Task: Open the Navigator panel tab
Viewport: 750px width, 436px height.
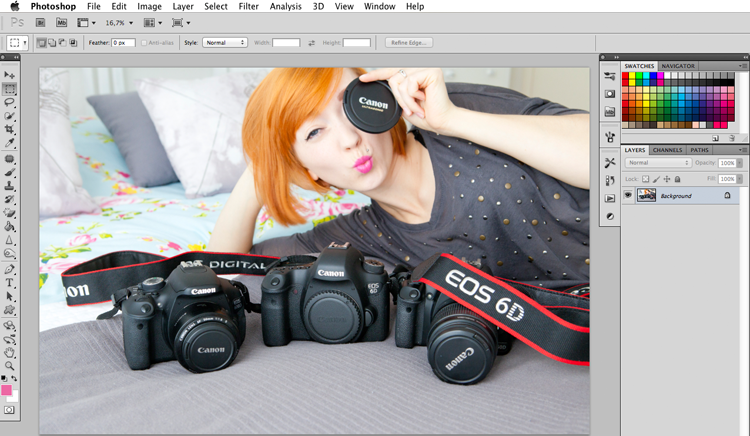Action: pyautogui.click(x=678, y=66)
